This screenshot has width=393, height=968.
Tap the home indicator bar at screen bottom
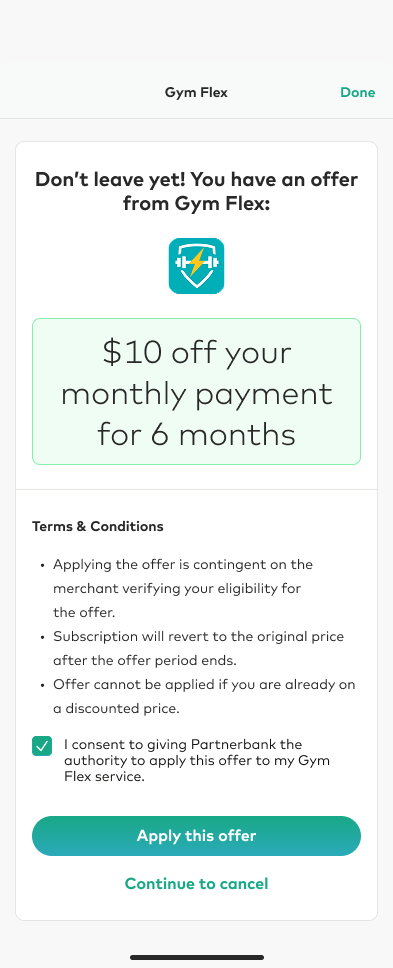coord(197,958)
